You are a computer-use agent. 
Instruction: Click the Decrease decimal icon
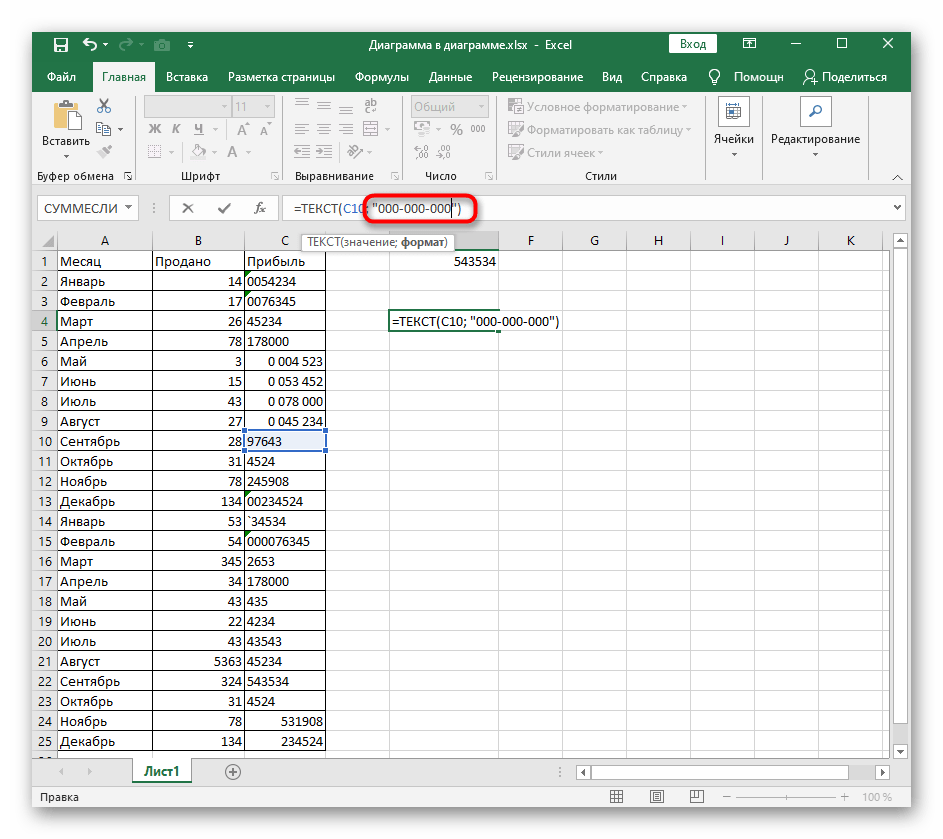(443, 152)
